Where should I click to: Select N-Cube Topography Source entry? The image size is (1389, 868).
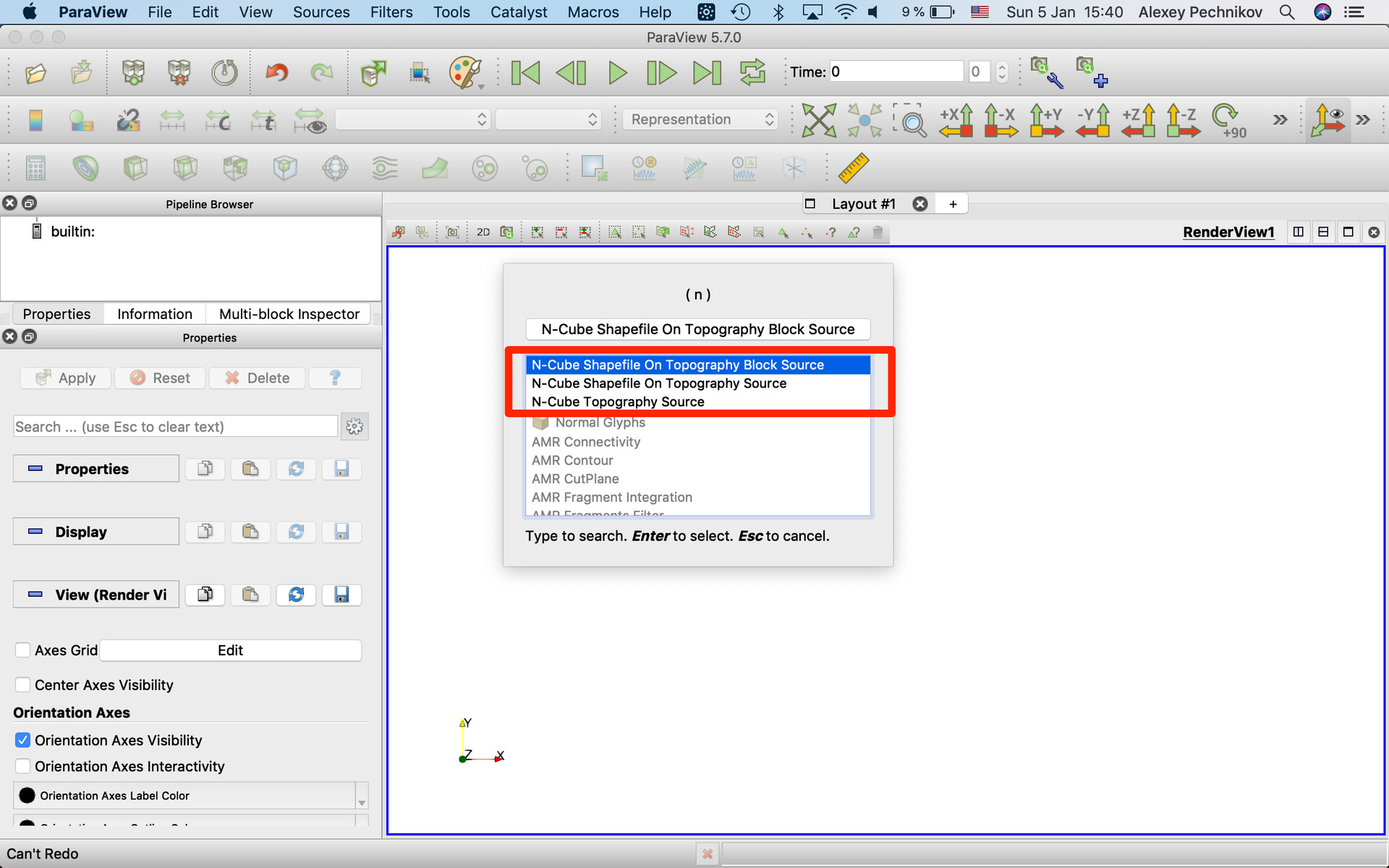[x=697, y=402]
